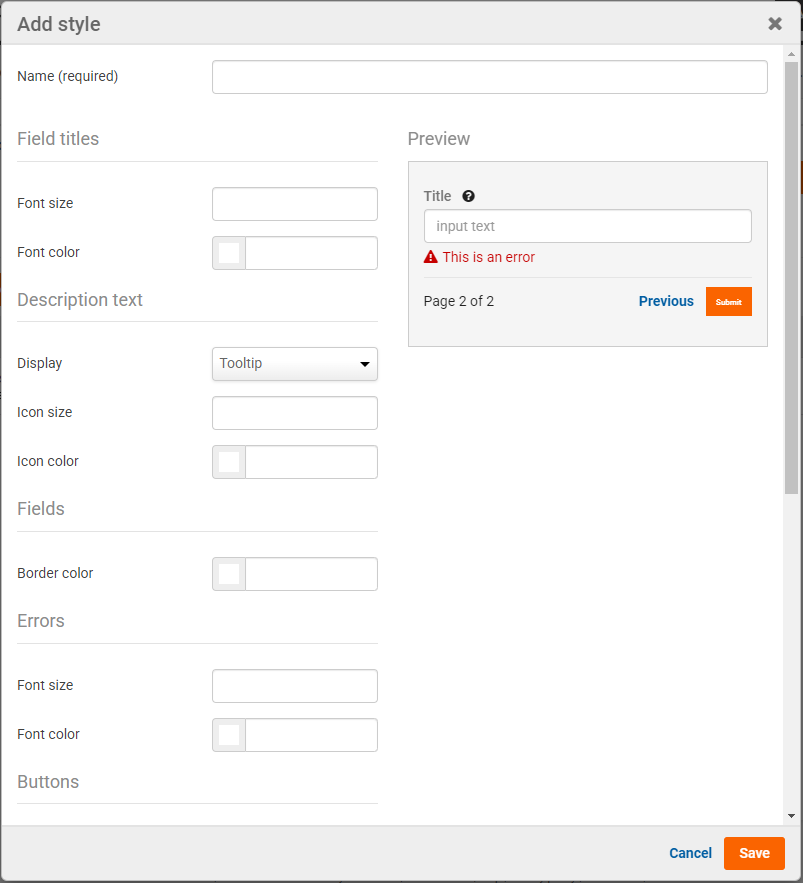Click the Border color hex text field
Screen dimensions: 803x883
(311, 574)
